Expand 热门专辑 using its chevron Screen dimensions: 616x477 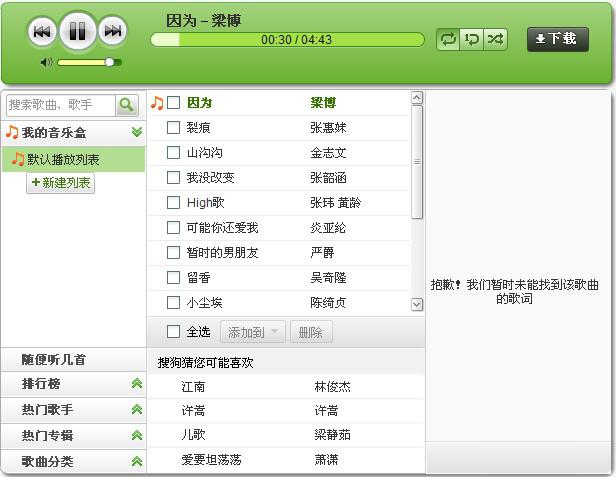coord(137,435)
